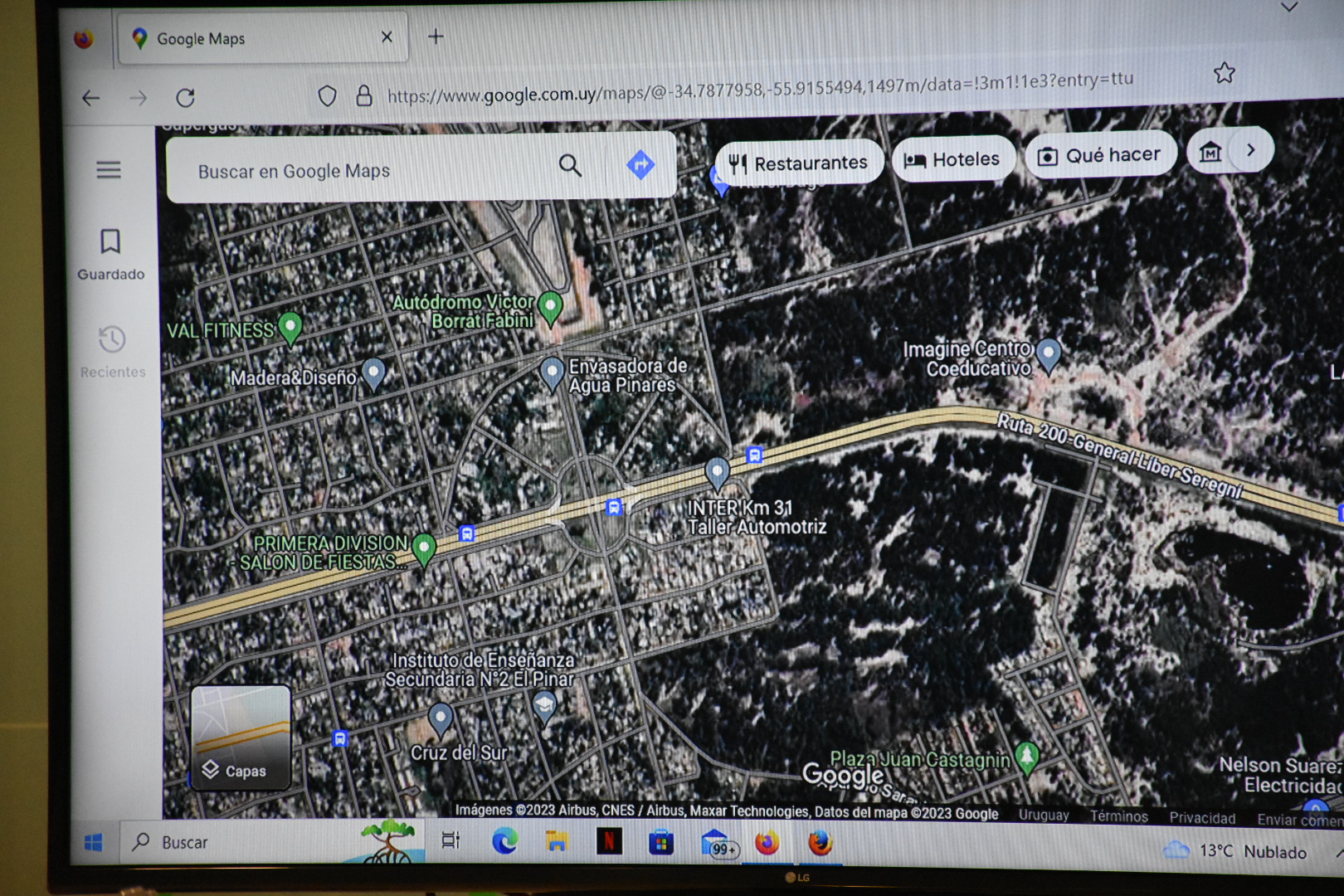Screen dimensions: 1344x896
Task: Select the VAL FITNESS map pin
Action: click(290, 327)
